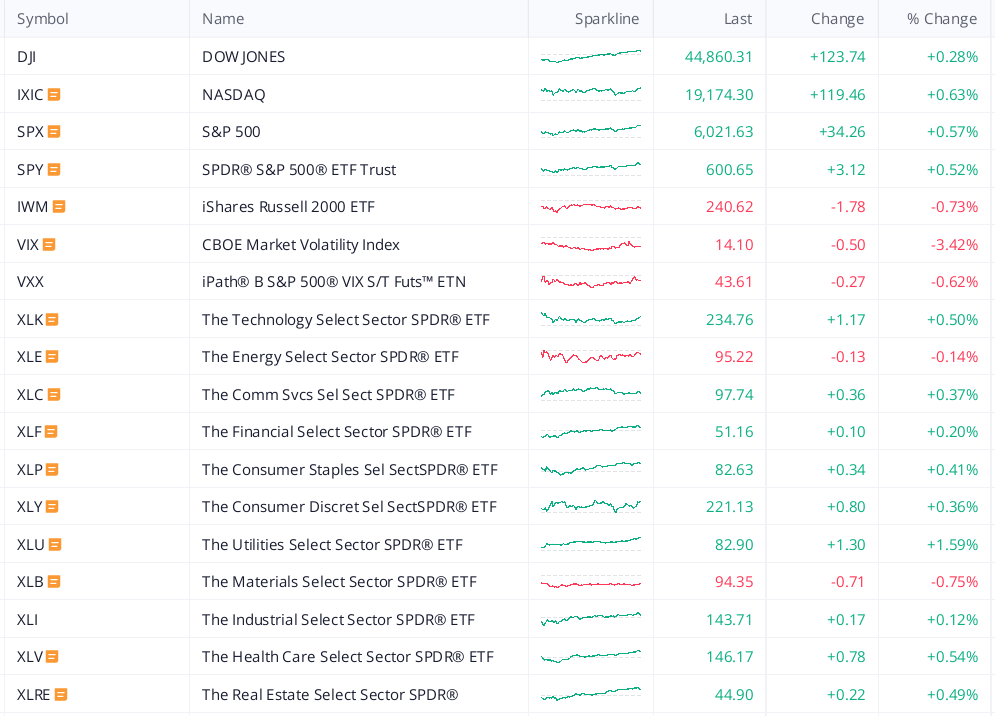Viewport: 995px width, 716px height.
Task: Click the XLV change value +0.78
Action: click(846, 656)
